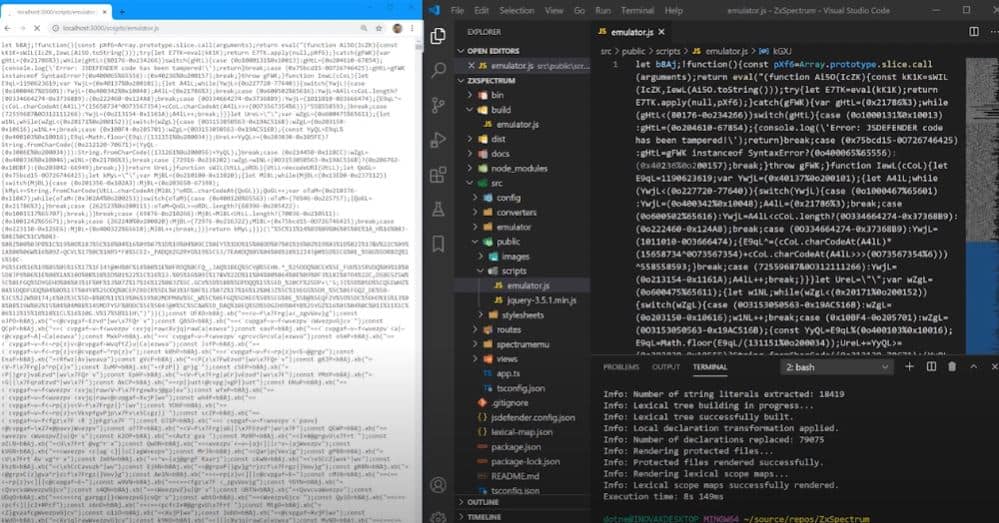The image size is (999, 523).
Task: Close the terminal panel
Action: pyautogui.click(x=994, y=367)
